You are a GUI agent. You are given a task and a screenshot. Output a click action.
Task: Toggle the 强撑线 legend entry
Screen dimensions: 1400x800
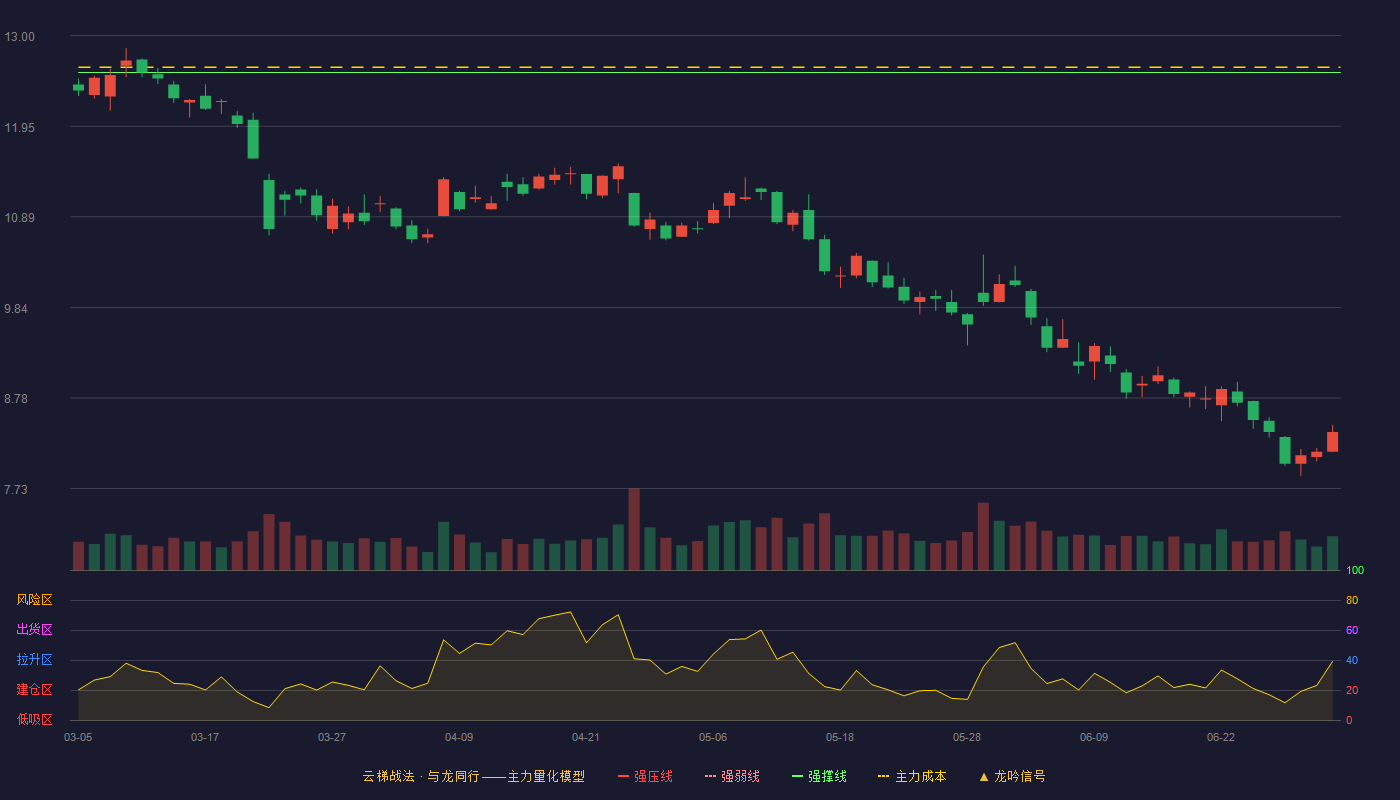tap(819, 776)
